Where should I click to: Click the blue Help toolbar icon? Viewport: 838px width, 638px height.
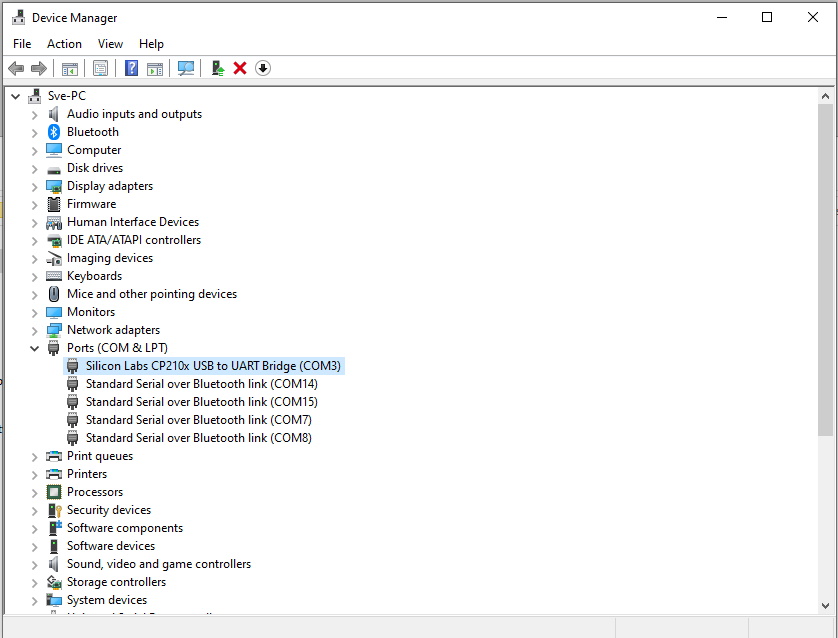click(131, 68)
